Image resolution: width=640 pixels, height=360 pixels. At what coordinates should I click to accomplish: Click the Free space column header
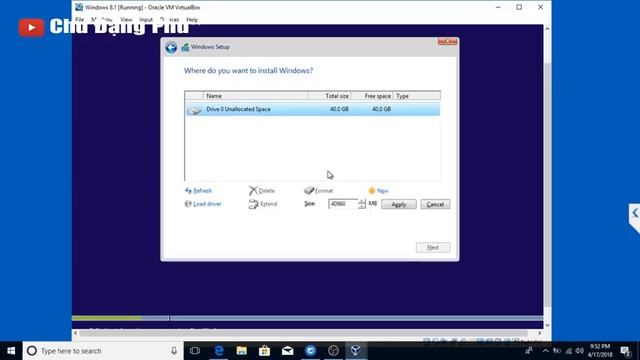click(372, 96)
